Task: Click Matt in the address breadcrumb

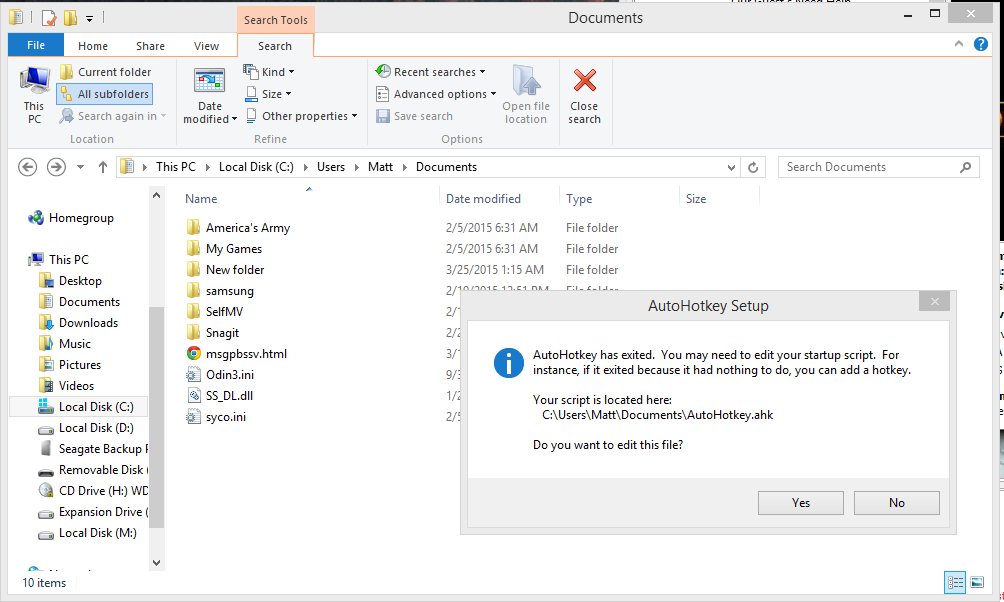Action: (x=380, y=167)
